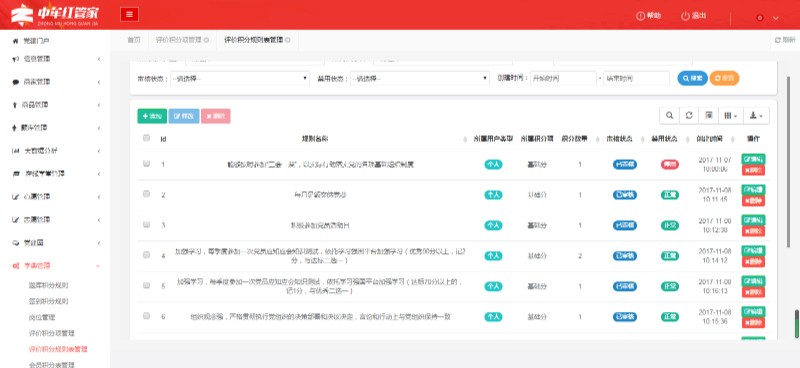Click the 个人 badge in row 2

tap(493, 194)
